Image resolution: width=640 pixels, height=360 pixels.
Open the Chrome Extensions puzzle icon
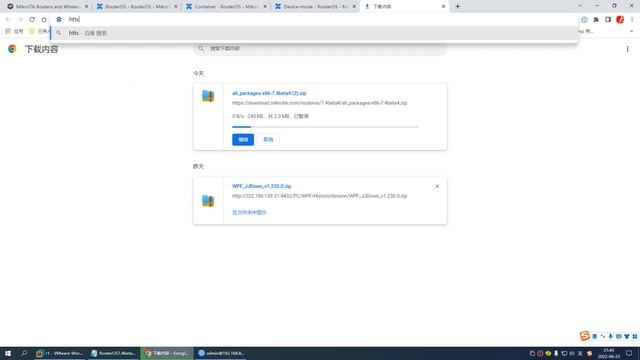(x=596, y=19)
